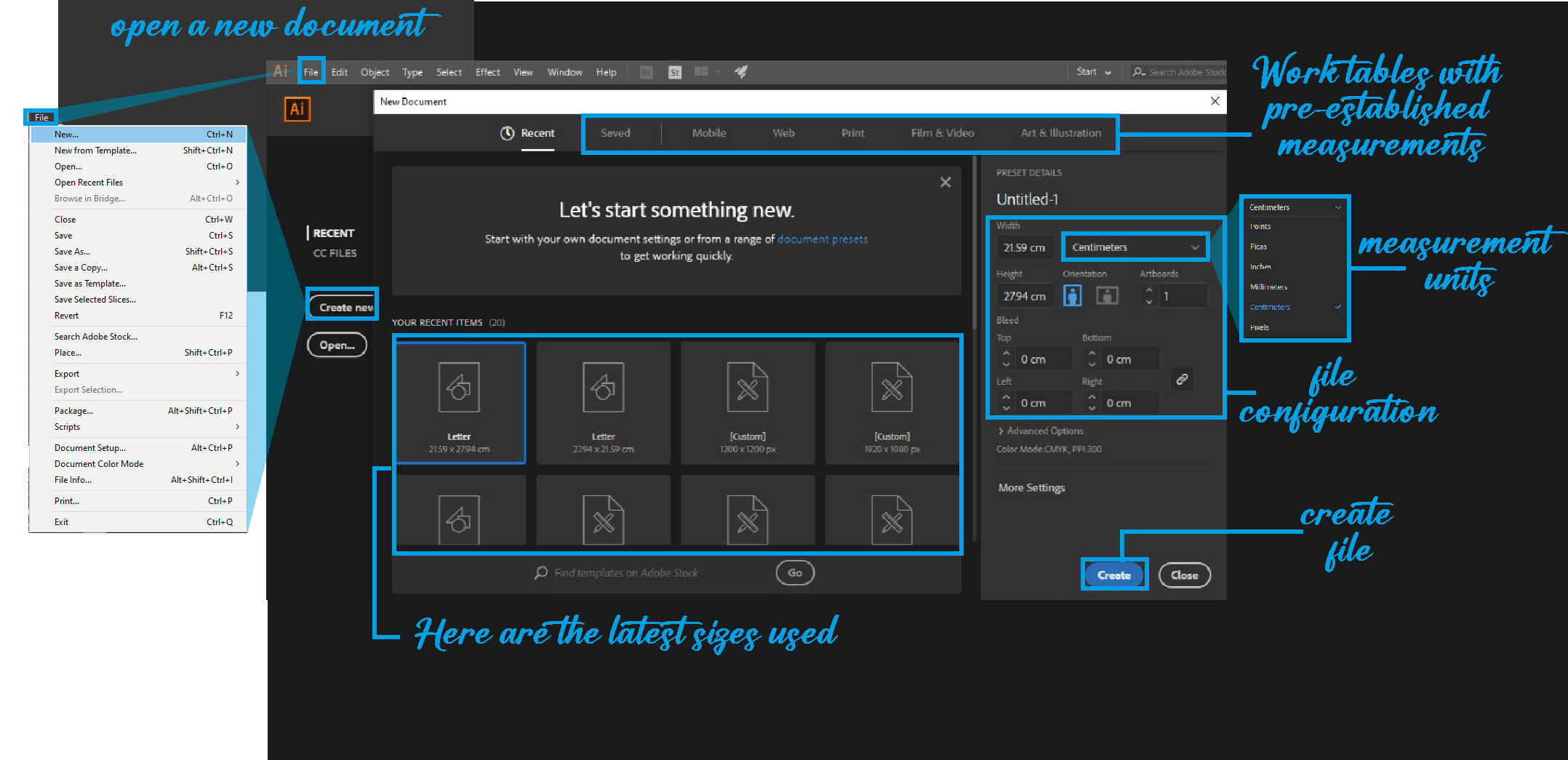Click the Artboards stepper arrows
Viewport: 1568px width, 760px height.
1149,296
